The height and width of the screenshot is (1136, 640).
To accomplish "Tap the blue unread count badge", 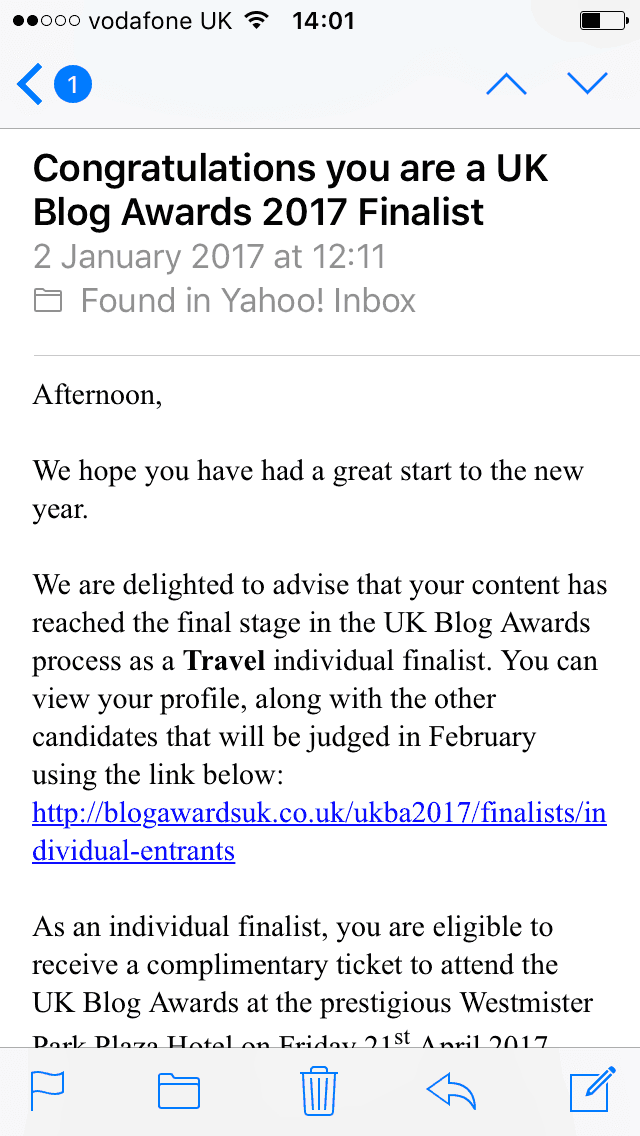I will pyautogui.click(x=72, y=85).
